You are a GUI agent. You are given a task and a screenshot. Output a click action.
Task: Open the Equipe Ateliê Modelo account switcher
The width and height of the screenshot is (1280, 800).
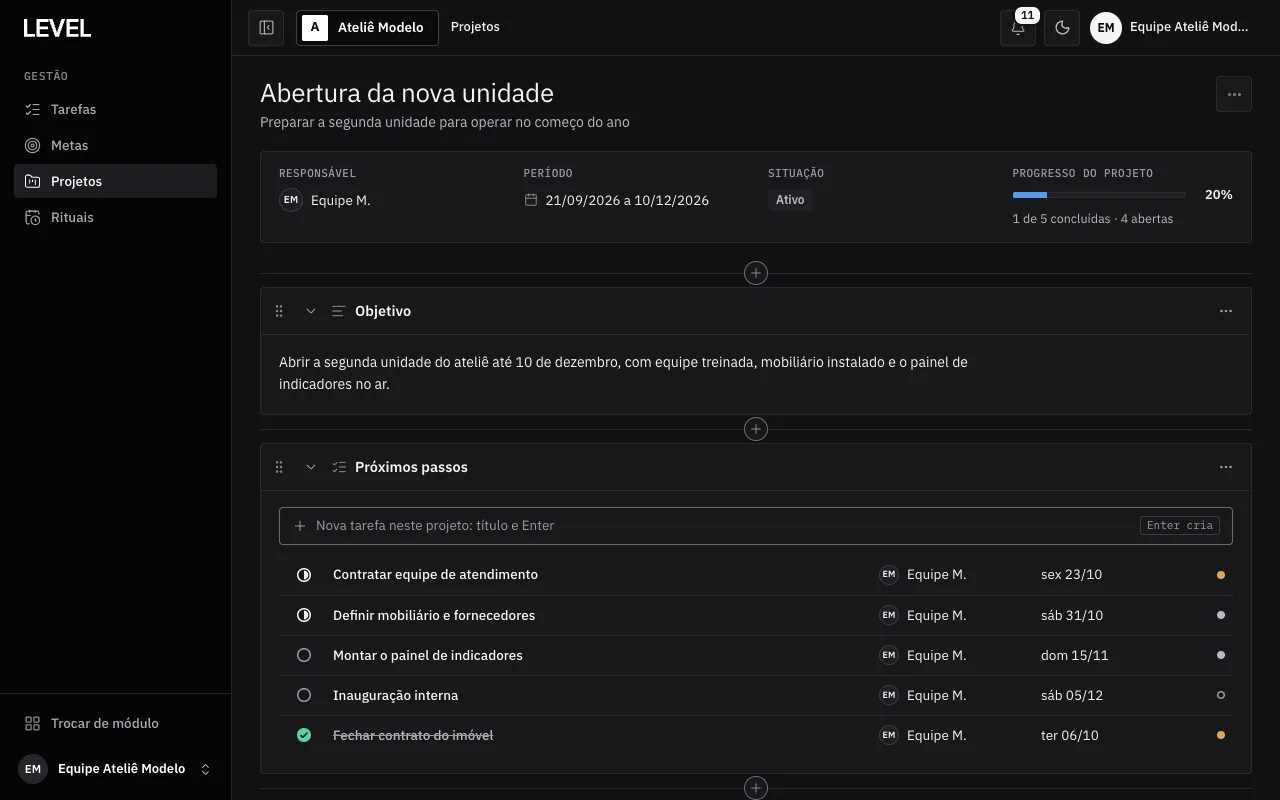pyautogui.click(x=116, y=769)
